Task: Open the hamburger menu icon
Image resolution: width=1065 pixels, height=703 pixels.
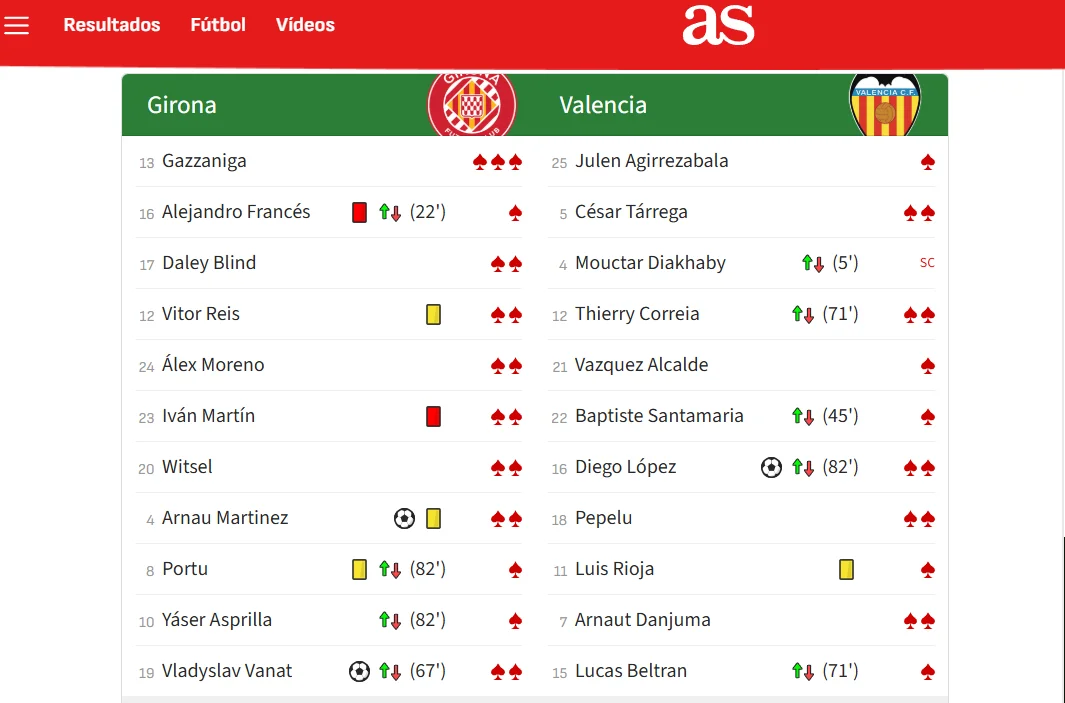Action: 17,25
